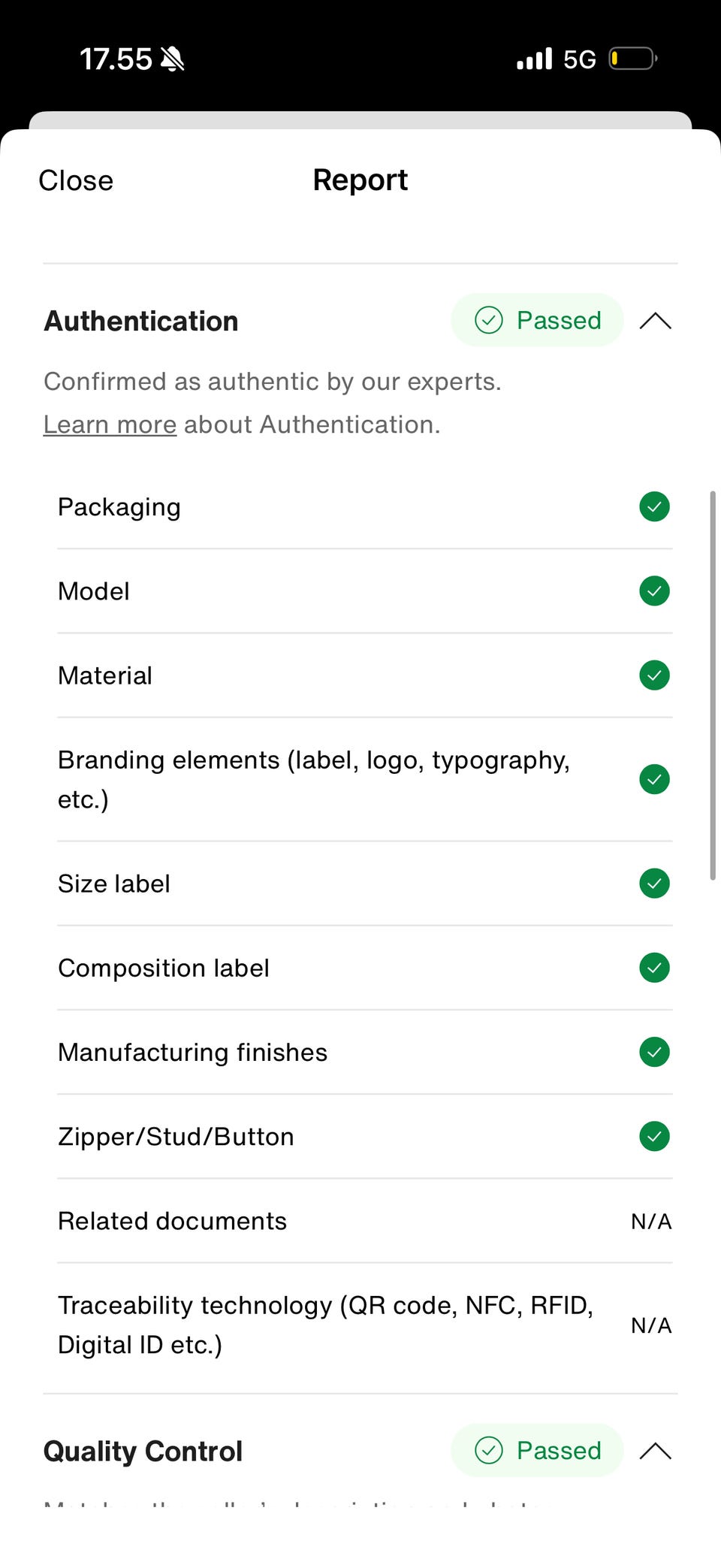721x1568 pixels.
Task: Click the green checkmark beside Model
Action: tap(654, 591)
